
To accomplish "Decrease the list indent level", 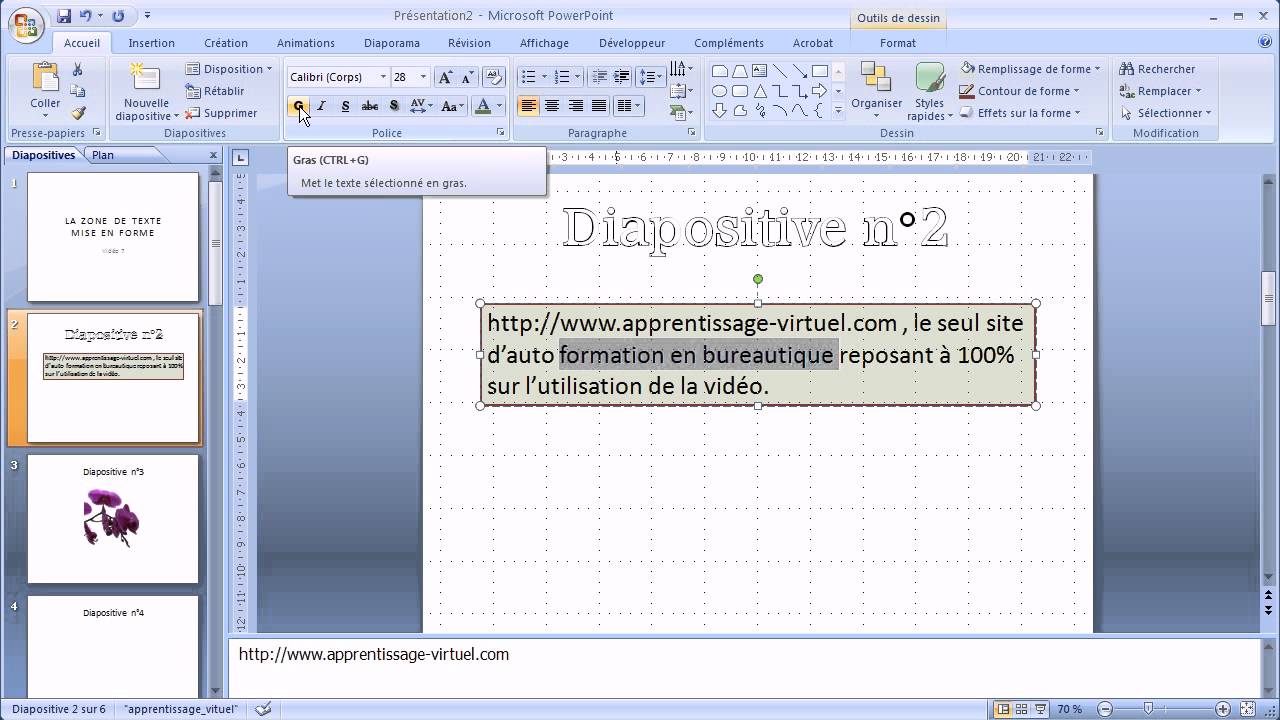I will [599, 77].
